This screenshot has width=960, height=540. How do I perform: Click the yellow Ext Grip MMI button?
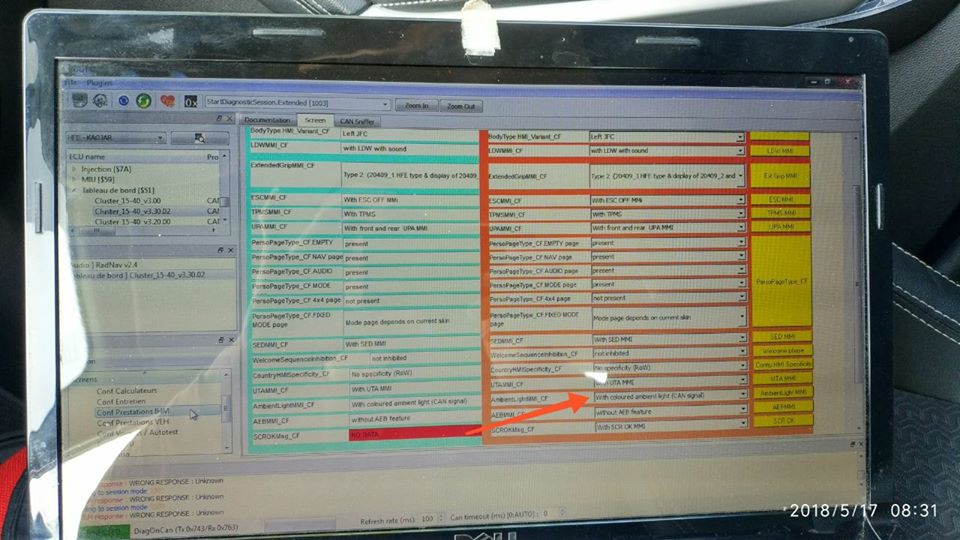pyautogui.click(x=780, y=176)
